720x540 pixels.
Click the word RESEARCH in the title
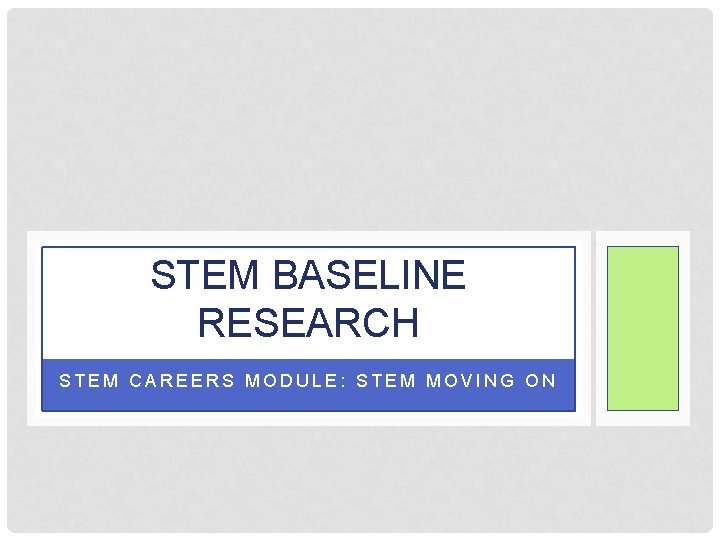(x=308, y=323)
